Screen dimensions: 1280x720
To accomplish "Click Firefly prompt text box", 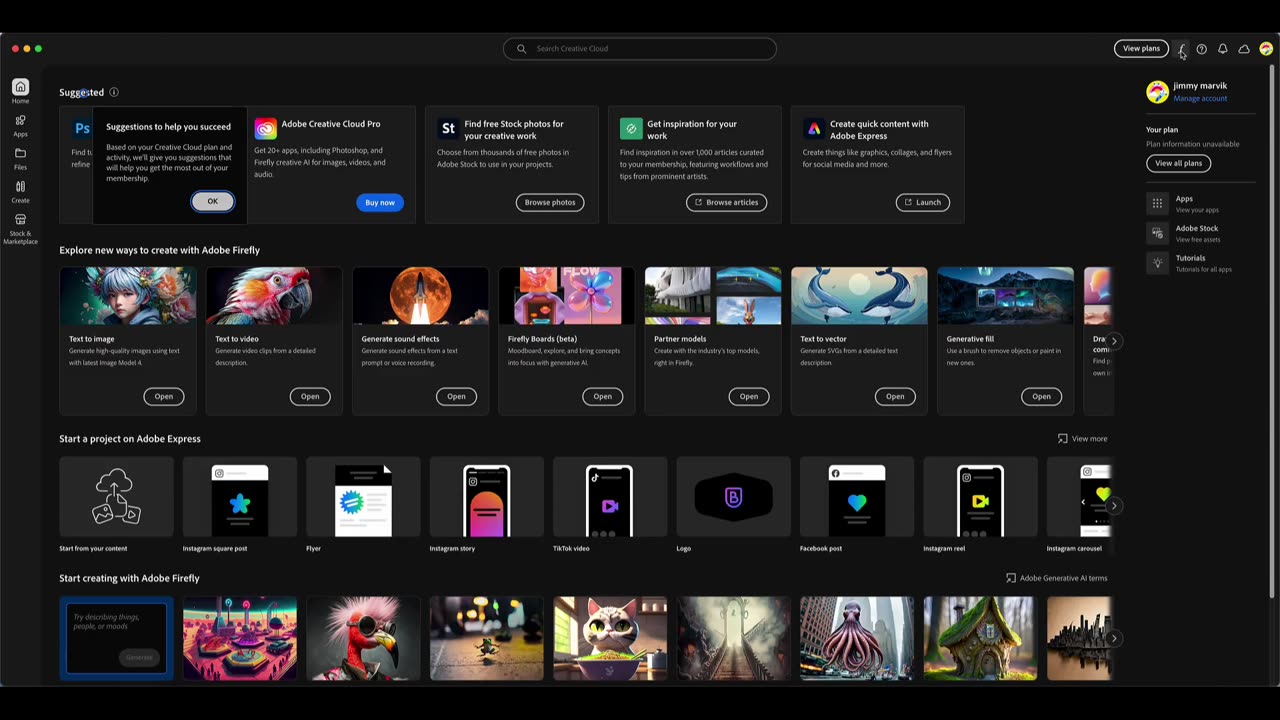I will [116, 638].
